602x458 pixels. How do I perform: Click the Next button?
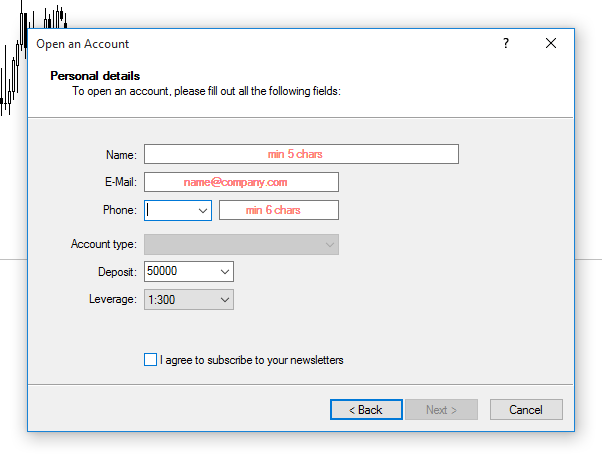pyautogui.click(x=442, y=410)
